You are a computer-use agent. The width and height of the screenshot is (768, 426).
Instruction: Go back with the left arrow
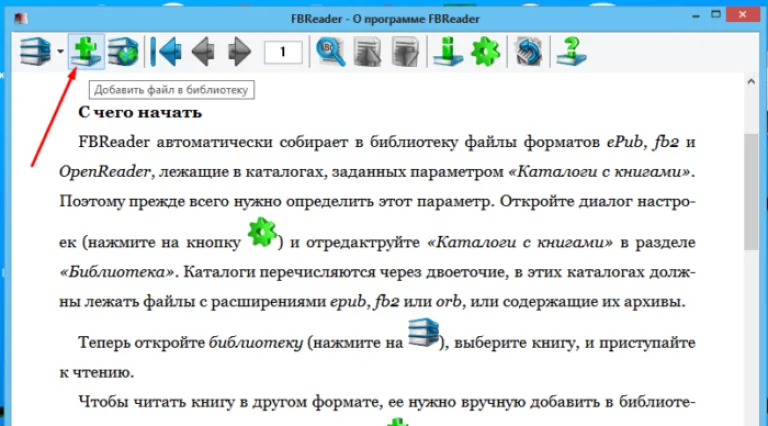(x=203, y=51)
